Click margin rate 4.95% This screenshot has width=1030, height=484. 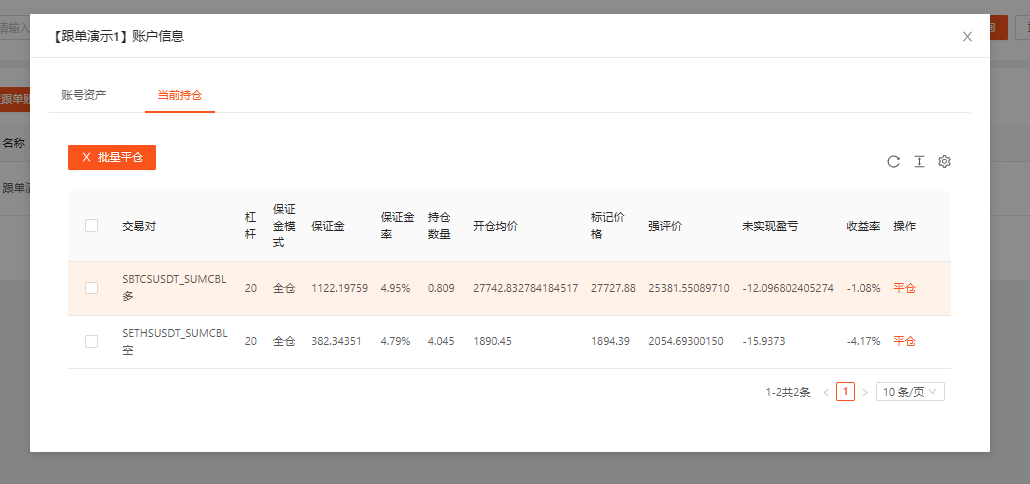pos(395,288)
